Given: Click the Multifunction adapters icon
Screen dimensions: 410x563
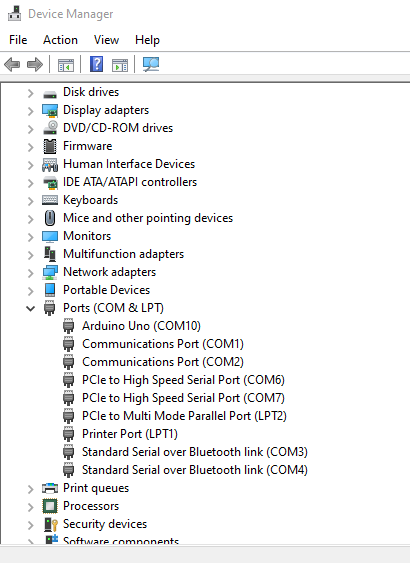Looking at the screenshot, I should coord(50,254).
